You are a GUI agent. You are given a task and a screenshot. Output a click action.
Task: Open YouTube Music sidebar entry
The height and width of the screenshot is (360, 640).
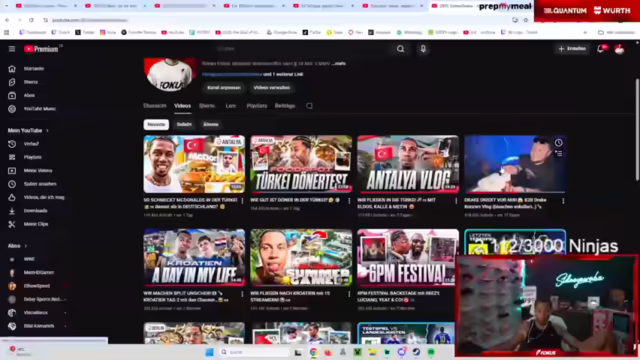point(40,109)
